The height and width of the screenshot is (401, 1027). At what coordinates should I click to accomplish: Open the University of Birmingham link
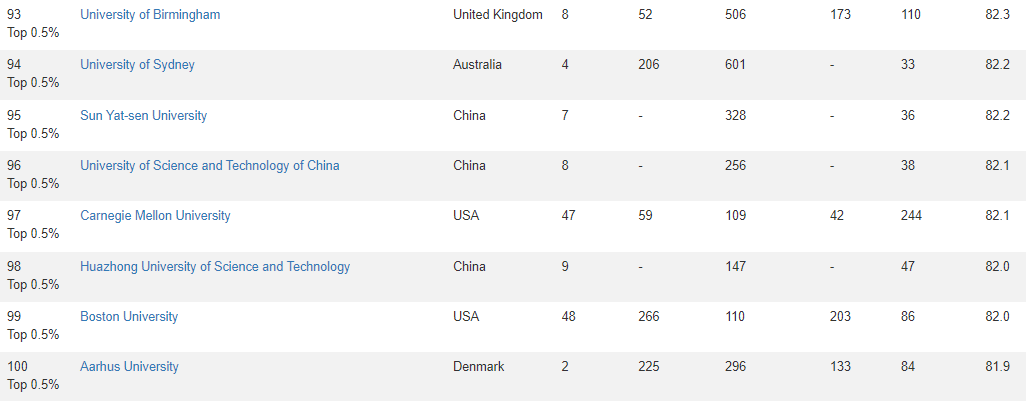(x=150, y=14)
